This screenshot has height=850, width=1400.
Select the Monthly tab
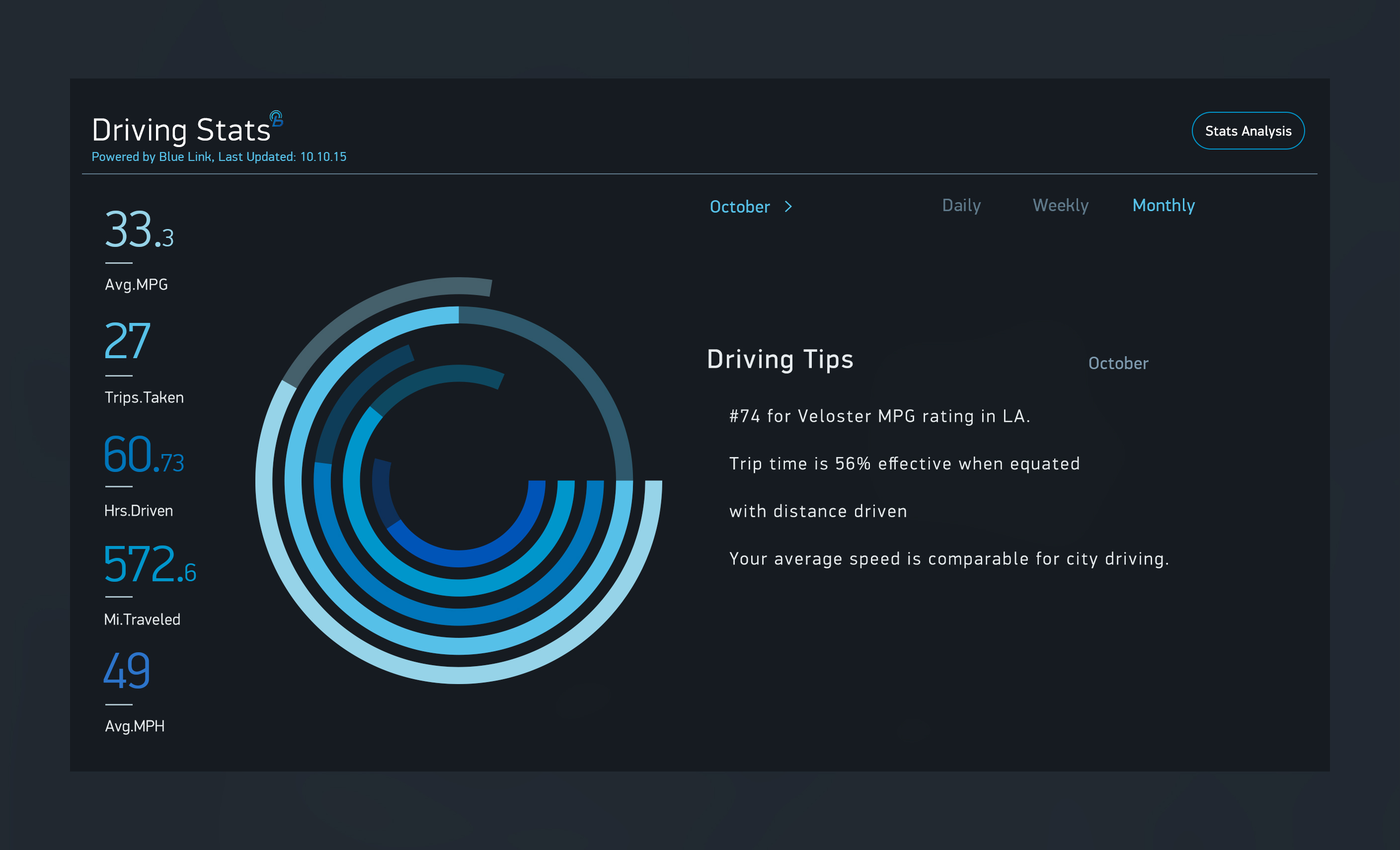[x=1164, y=206]
